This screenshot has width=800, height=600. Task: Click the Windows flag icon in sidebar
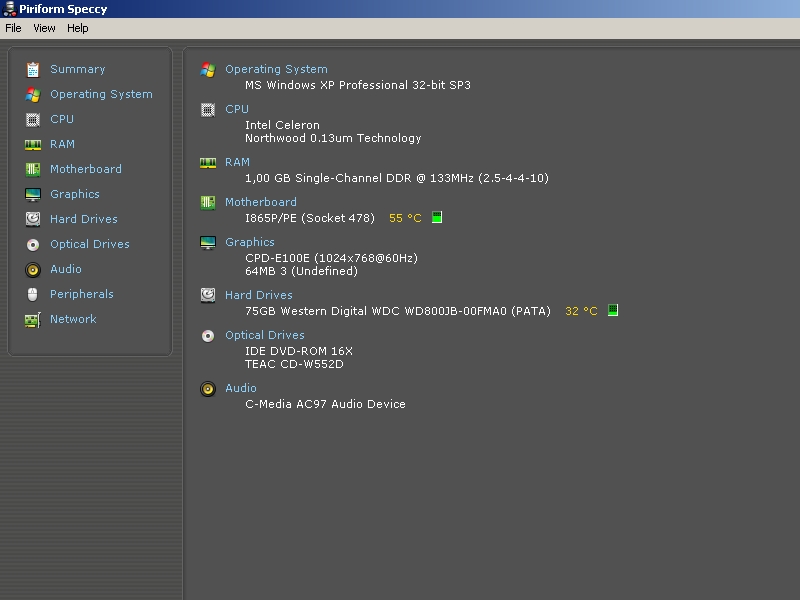pyautogui.click(x=33, y=94)
